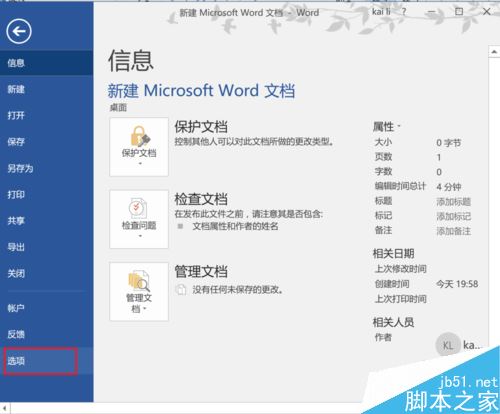Click the kai li account name in title bar
500x414 pixels.
pyautogui.click(x=381, y=12)
